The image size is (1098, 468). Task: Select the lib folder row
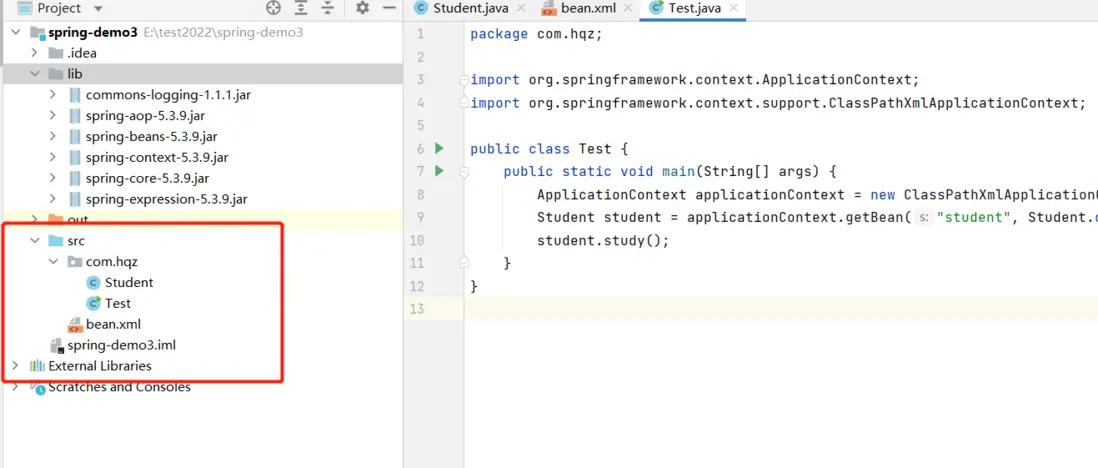pos(202,74)
